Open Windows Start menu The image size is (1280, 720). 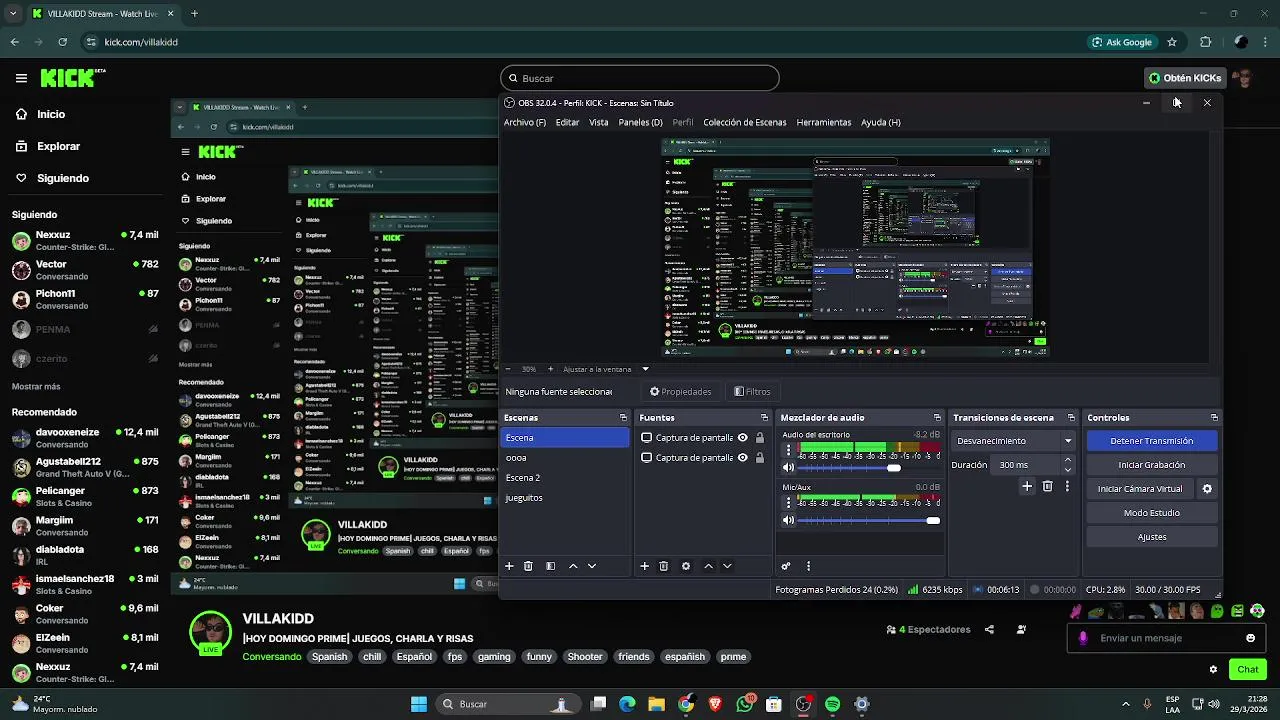(x=419, y=704)
